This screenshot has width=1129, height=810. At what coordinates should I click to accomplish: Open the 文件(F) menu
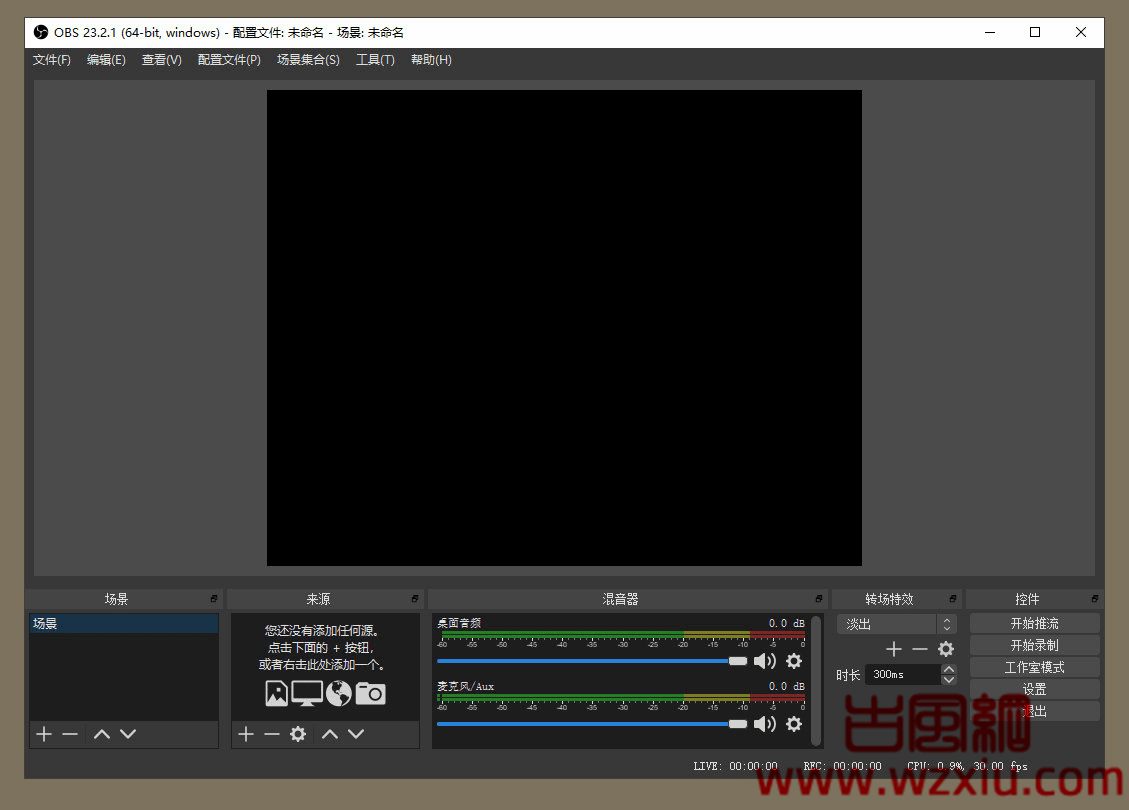click(52, 60)
